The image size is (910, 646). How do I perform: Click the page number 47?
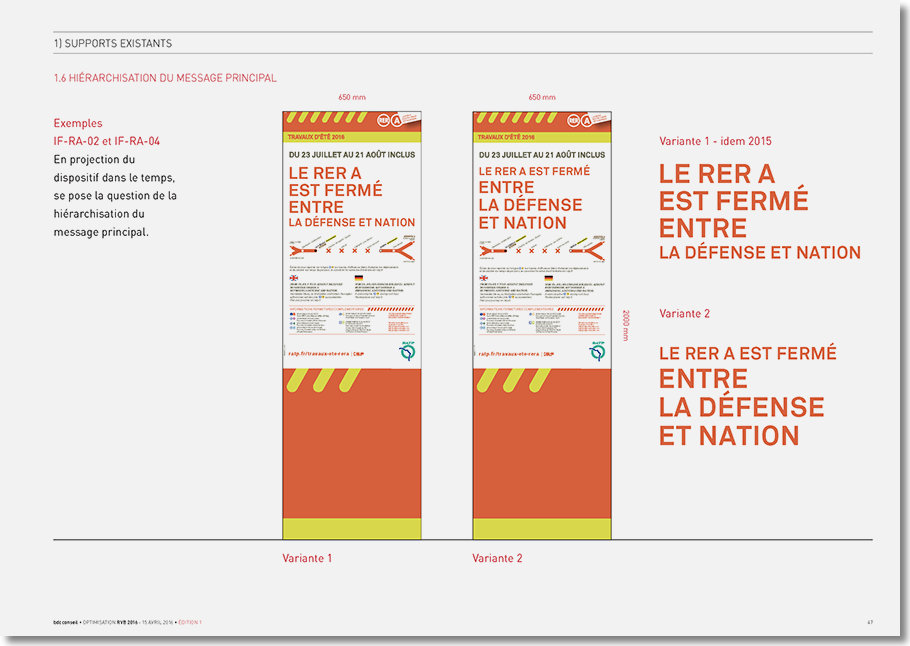pos(870,622)
